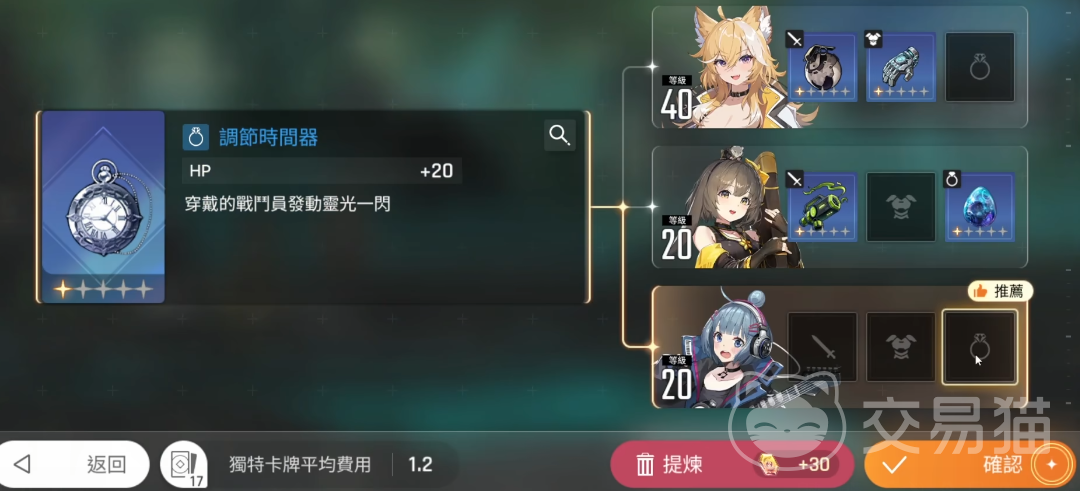Choose the empty ring slot of blonde character
This screenshot has height=491, width=1080.
[979, 67]
